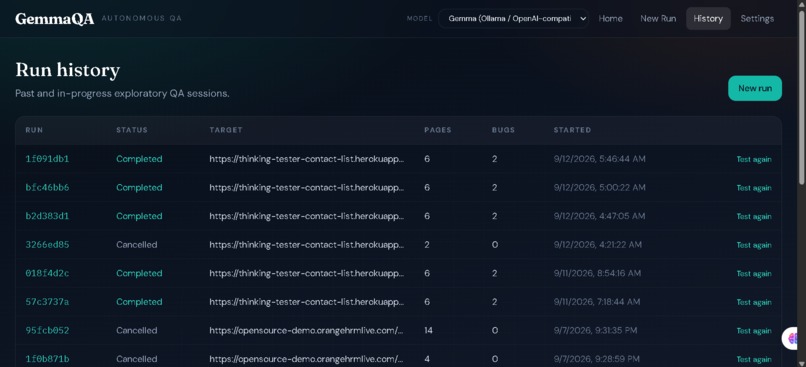Click the Run history heading

pyautogui.click(x=67, y=70)
